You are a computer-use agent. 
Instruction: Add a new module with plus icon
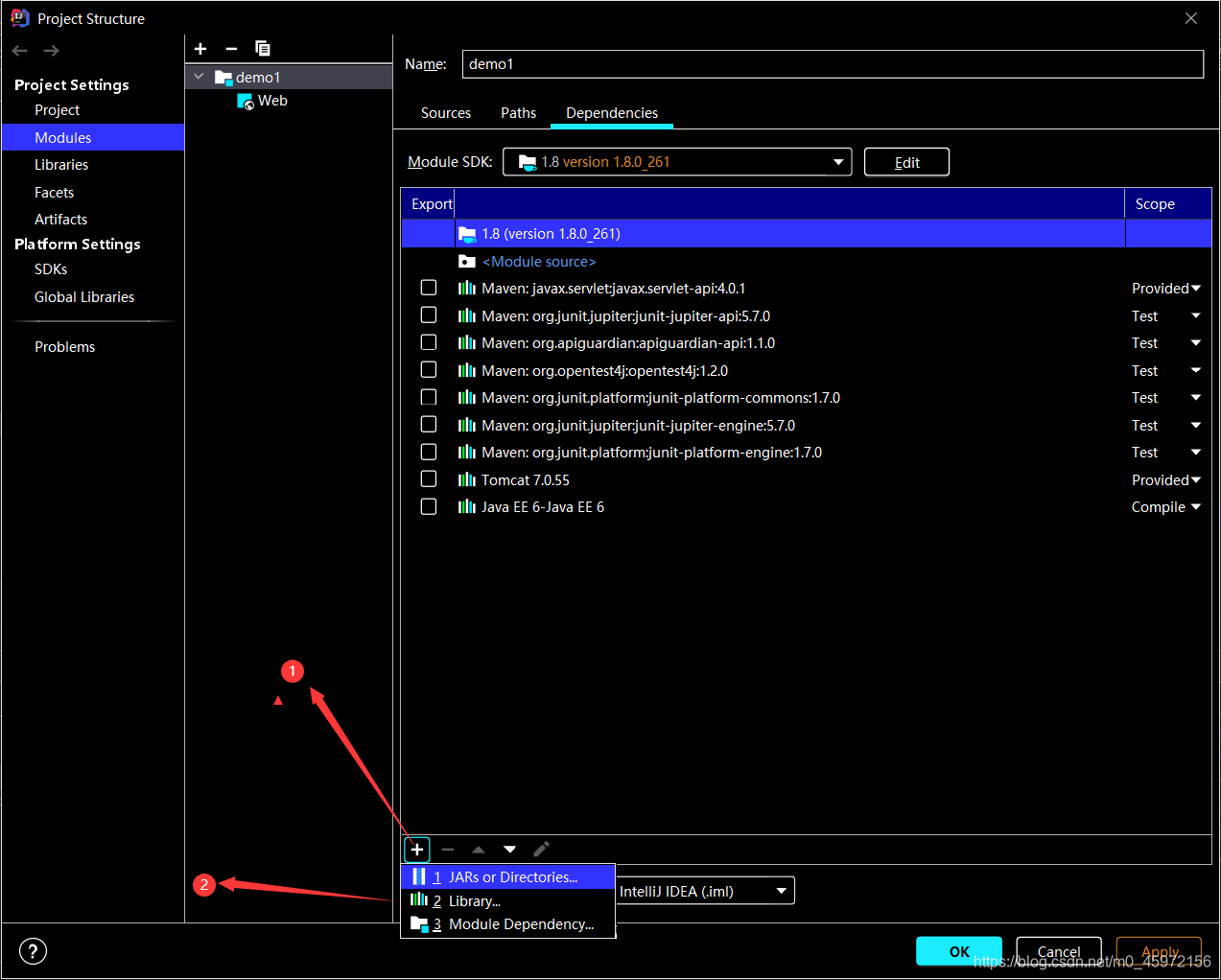[x=200, y=49]
